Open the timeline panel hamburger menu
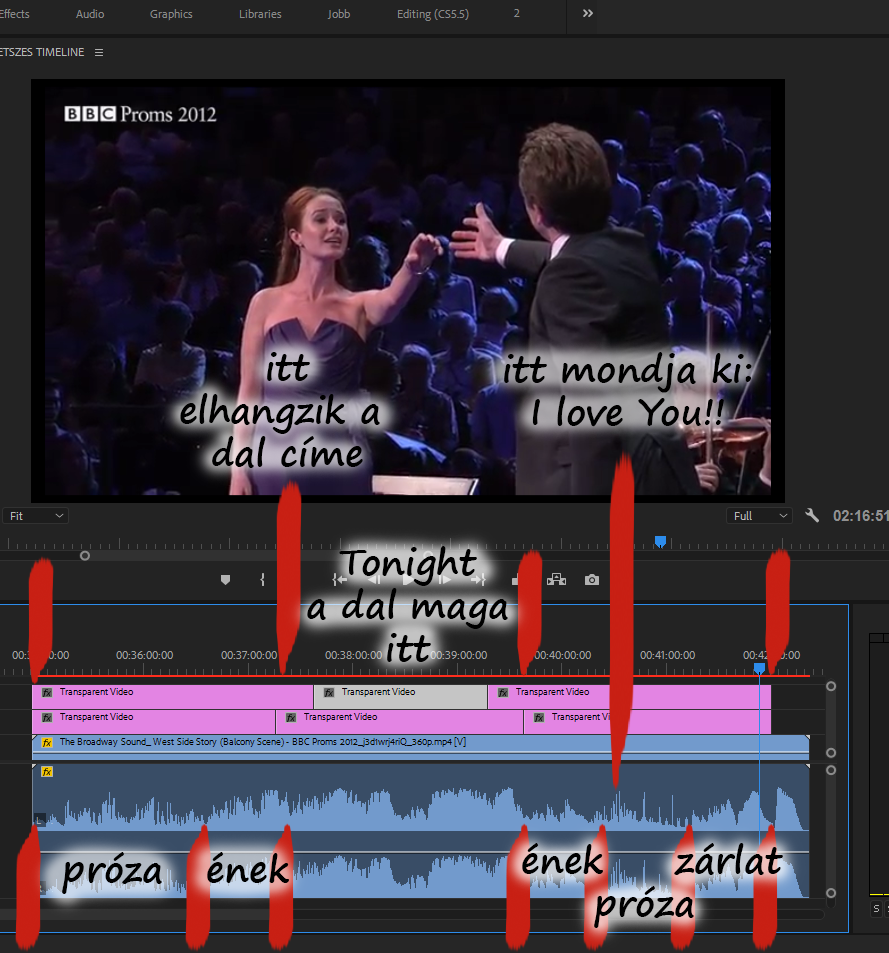This screenshot has height=953, width=889. coord(99,53)
